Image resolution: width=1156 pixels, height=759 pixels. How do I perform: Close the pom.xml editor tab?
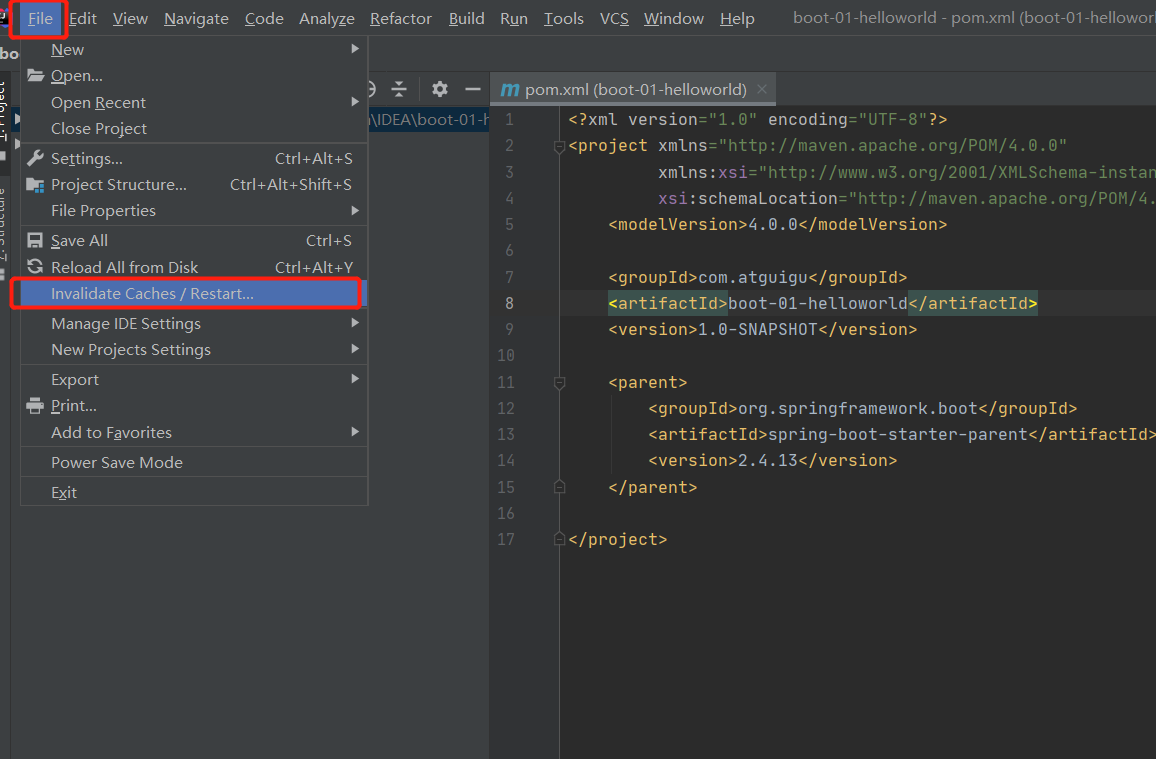click(762, 89)
